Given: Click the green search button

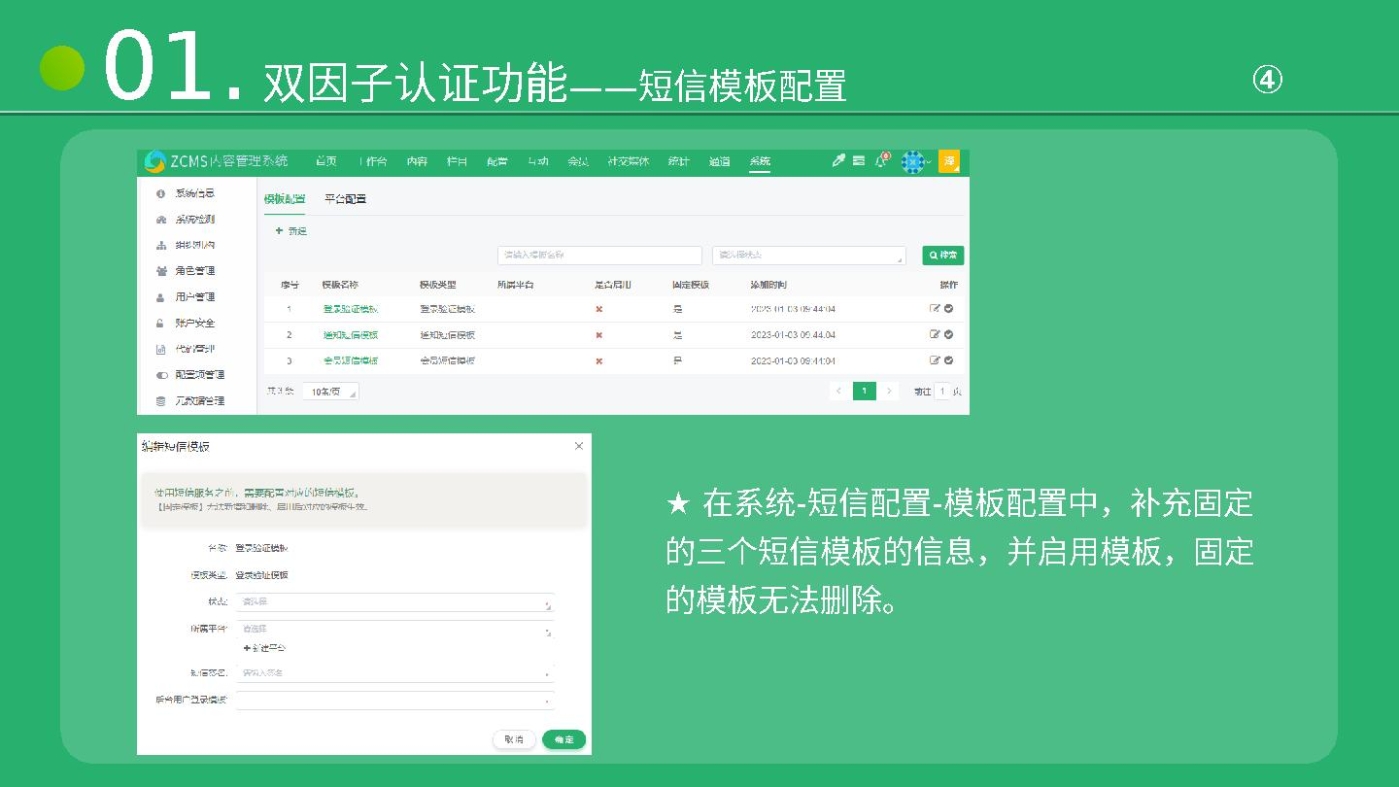Looking at the screenshot, I should click(x=943, y=255).
